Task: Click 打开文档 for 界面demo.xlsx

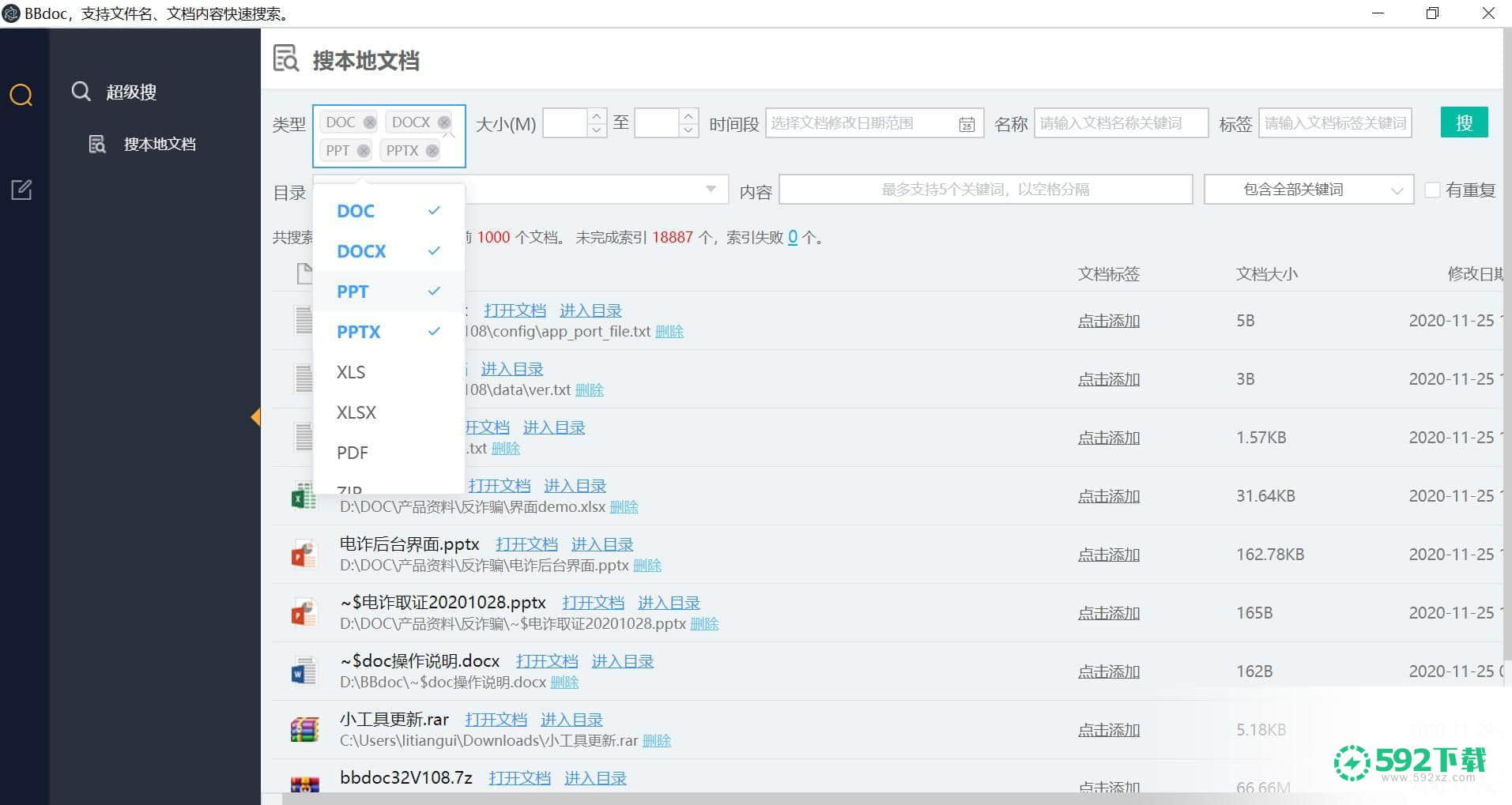Action: point(500,486)
